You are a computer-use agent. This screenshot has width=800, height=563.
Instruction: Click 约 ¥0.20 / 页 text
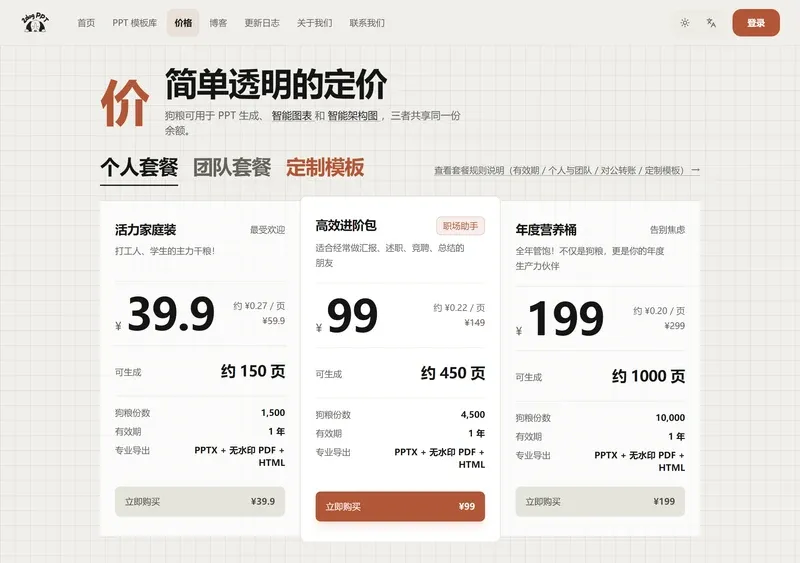(x=659, y=311)
